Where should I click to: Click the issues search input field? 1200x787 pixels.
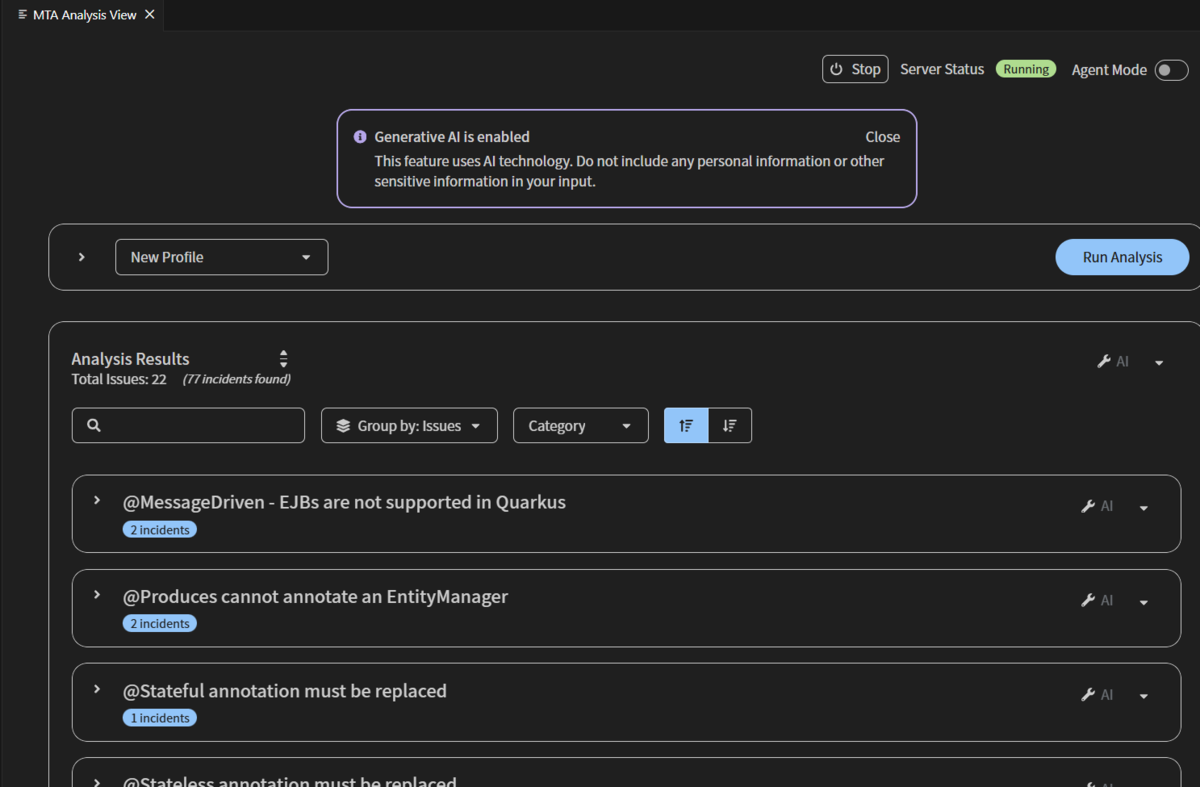(x=188, y=425)
